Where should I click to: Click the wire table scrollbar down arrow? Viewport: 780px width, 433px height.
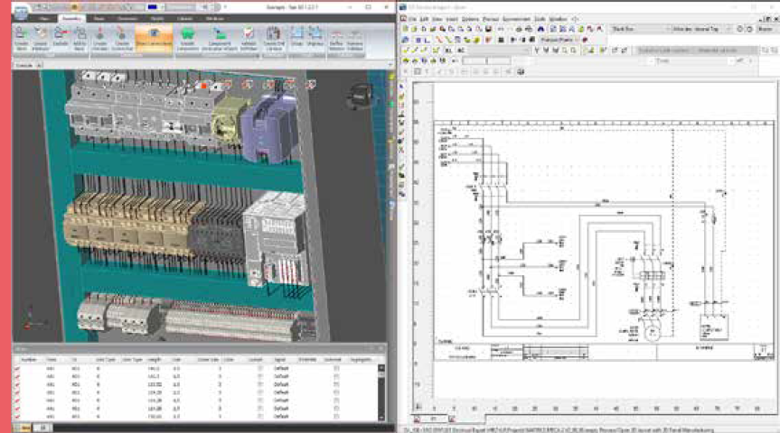click(382, 418)
